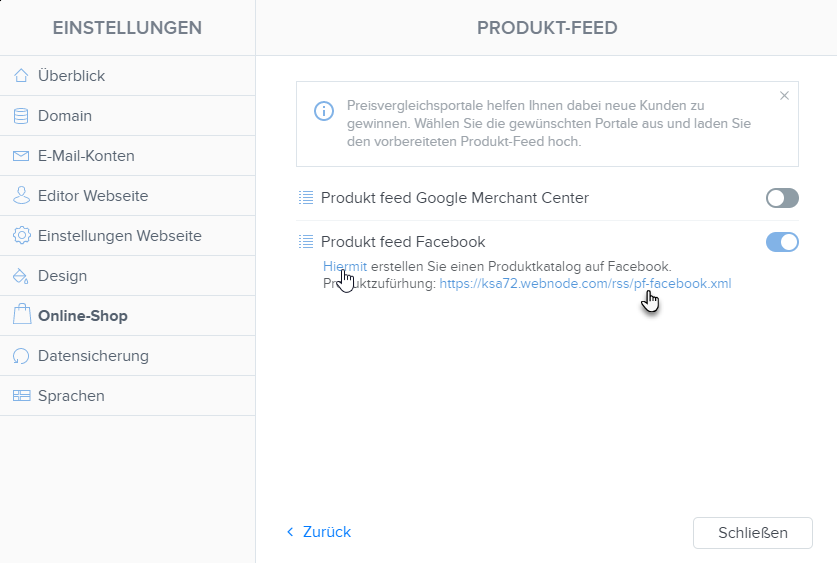
Task: Click the database icon beside Domain
Action: [21, 116]
